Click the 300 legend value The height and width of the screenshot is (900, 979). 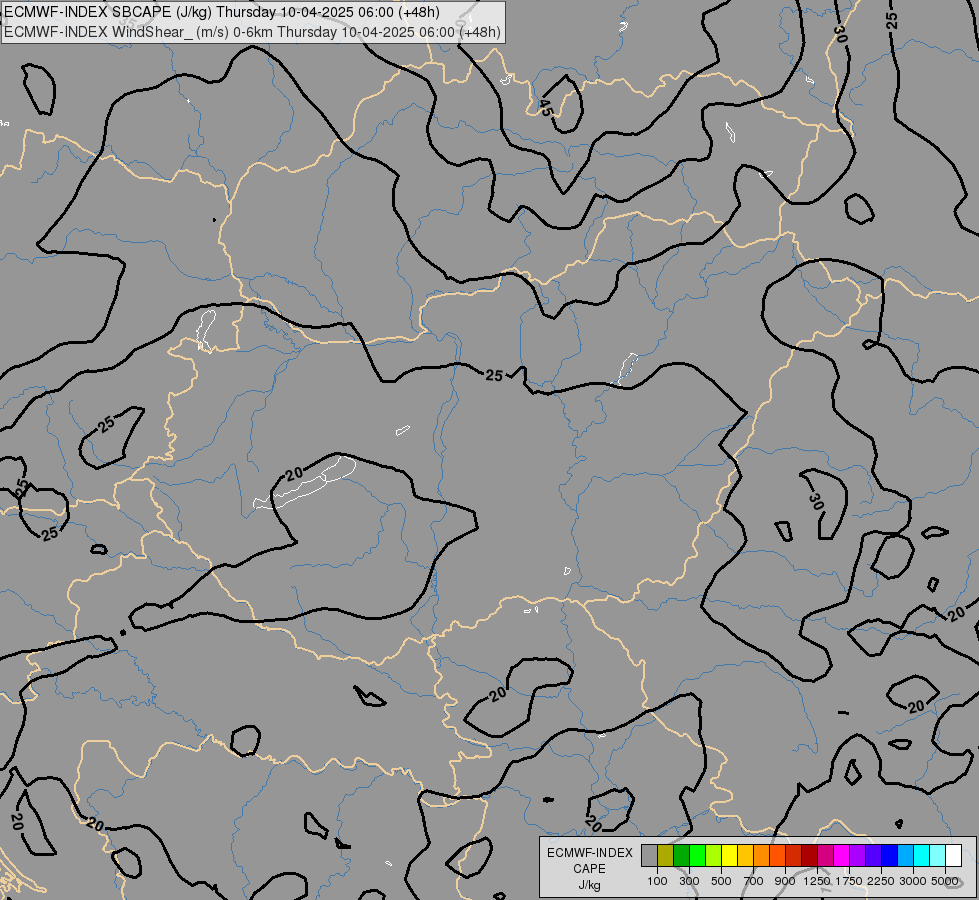pyautogui.click(x=689, y=881)
